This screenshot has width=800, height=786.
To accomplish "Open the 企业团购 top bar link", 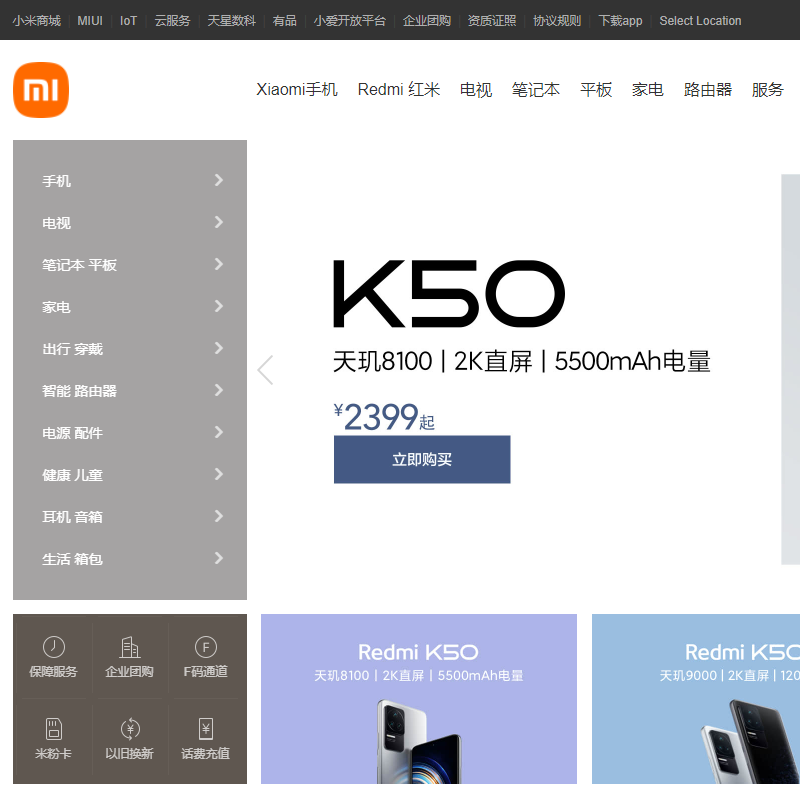I will [x=427, y=21].
